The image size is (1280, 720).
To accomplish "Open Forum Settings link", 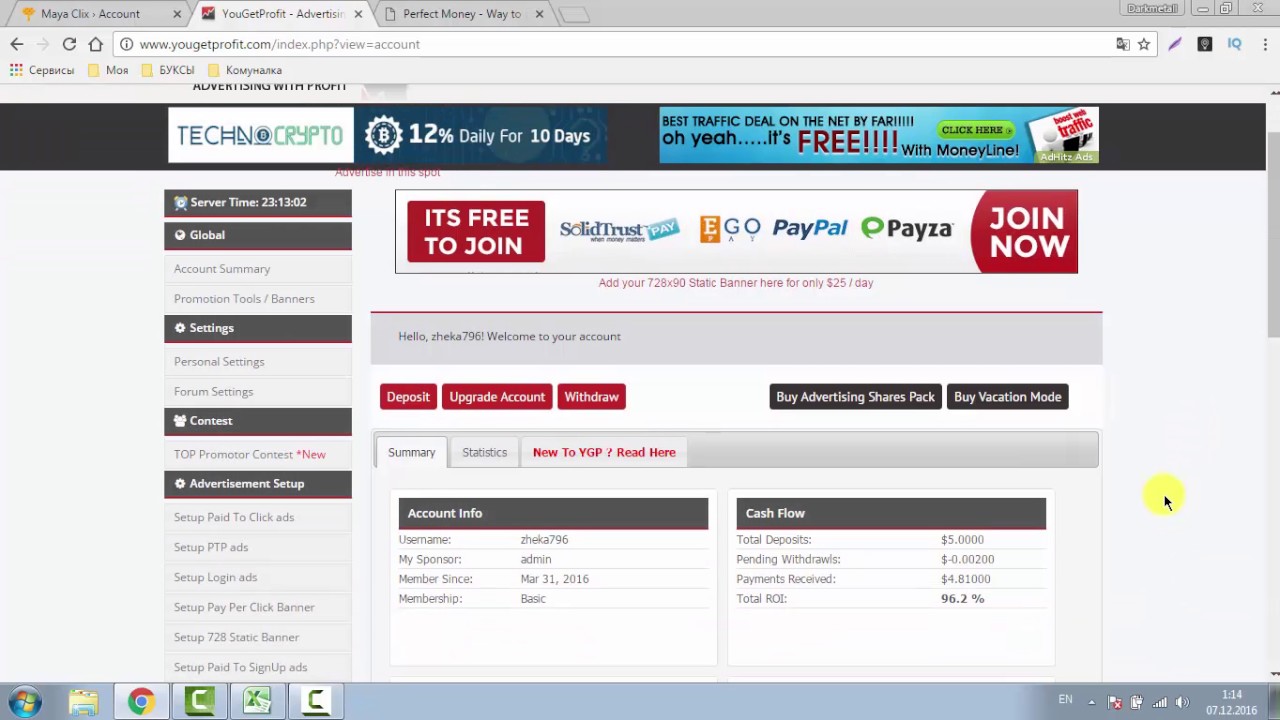I will click(x=213, y=392).
